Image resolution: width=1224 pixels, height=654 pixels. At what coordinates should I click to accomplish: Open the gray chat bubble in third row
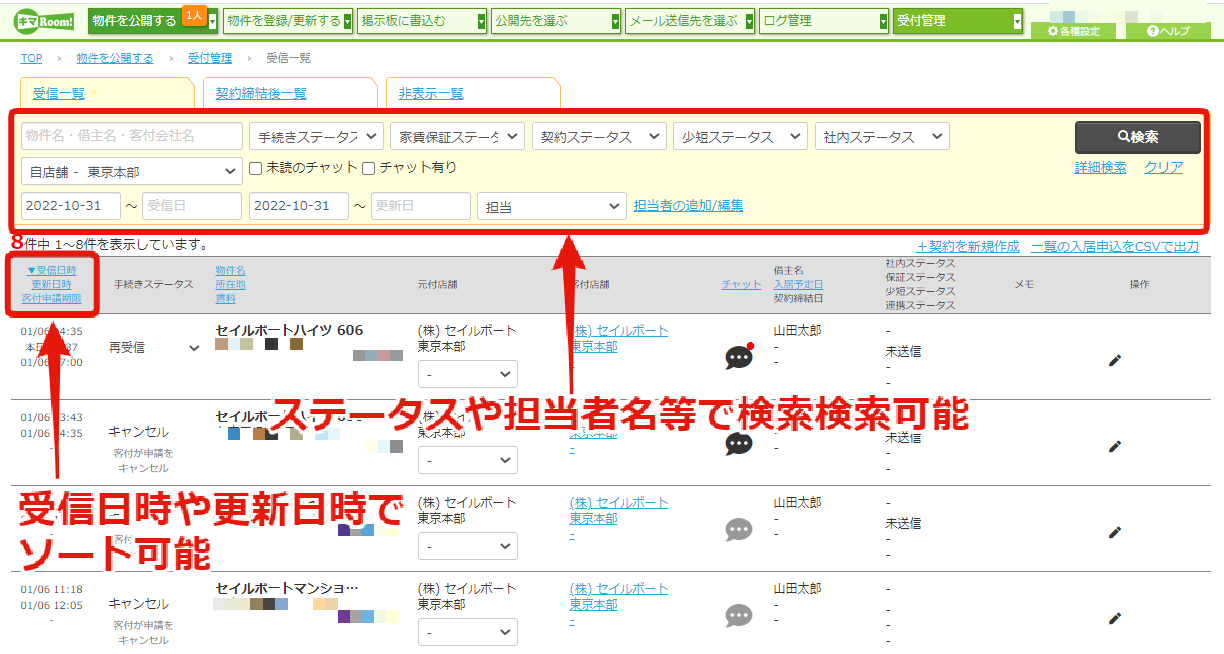[x=739, y=529]
